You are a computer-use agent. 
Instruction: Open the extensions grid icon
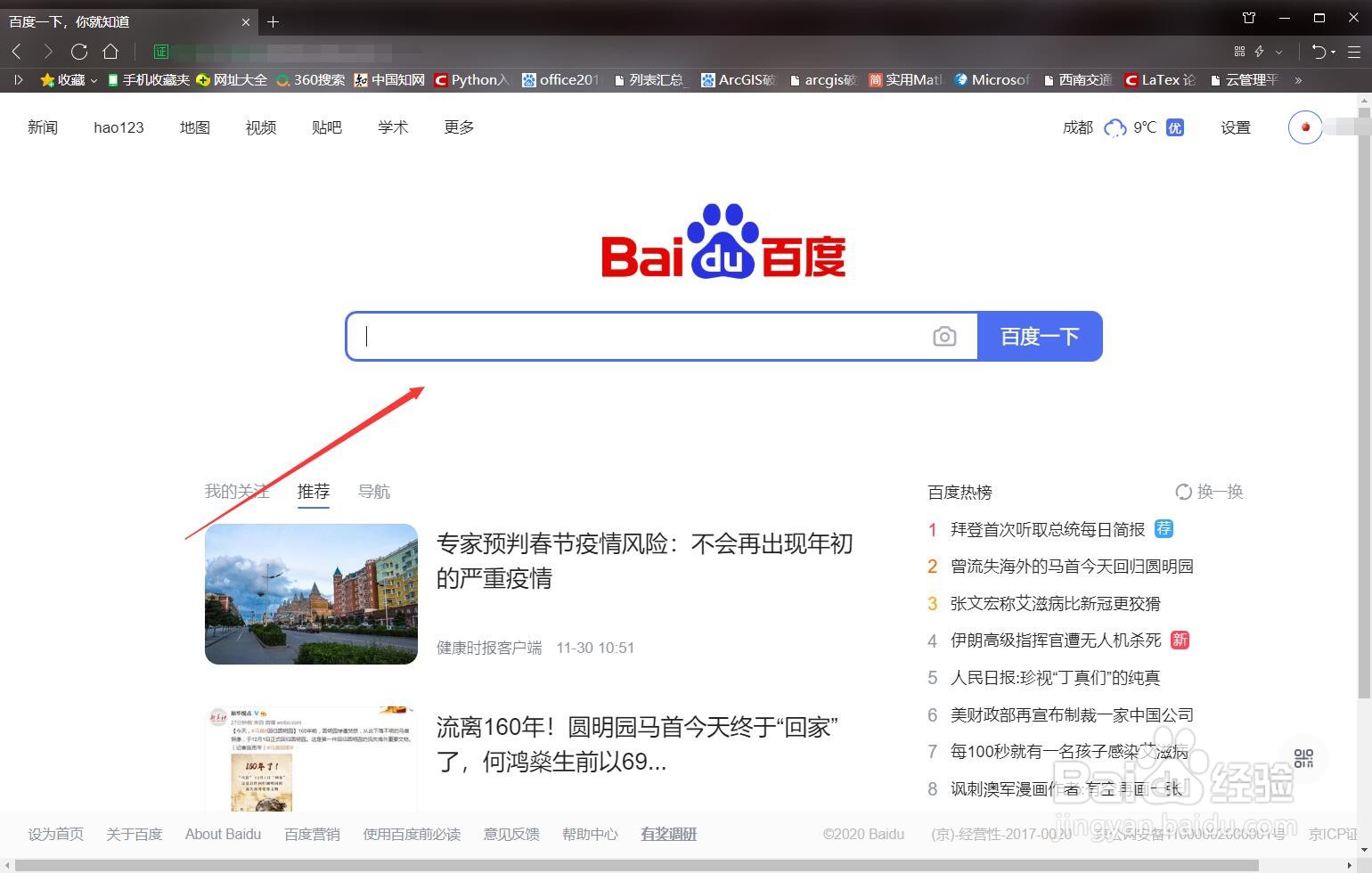(1239, 52)
